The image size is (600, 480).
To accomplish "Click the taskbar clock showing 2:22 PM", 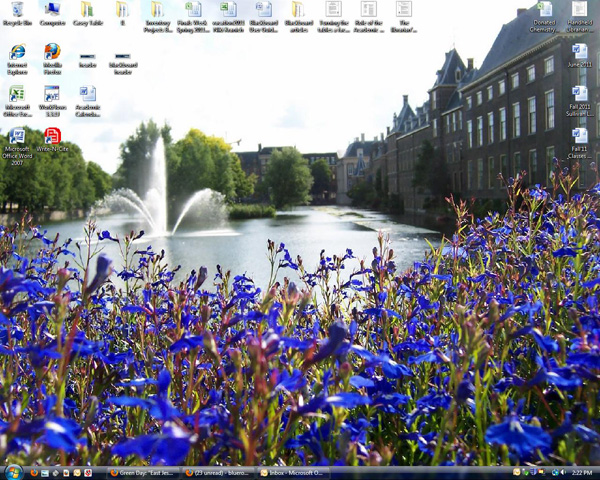I will pos(581,472).
